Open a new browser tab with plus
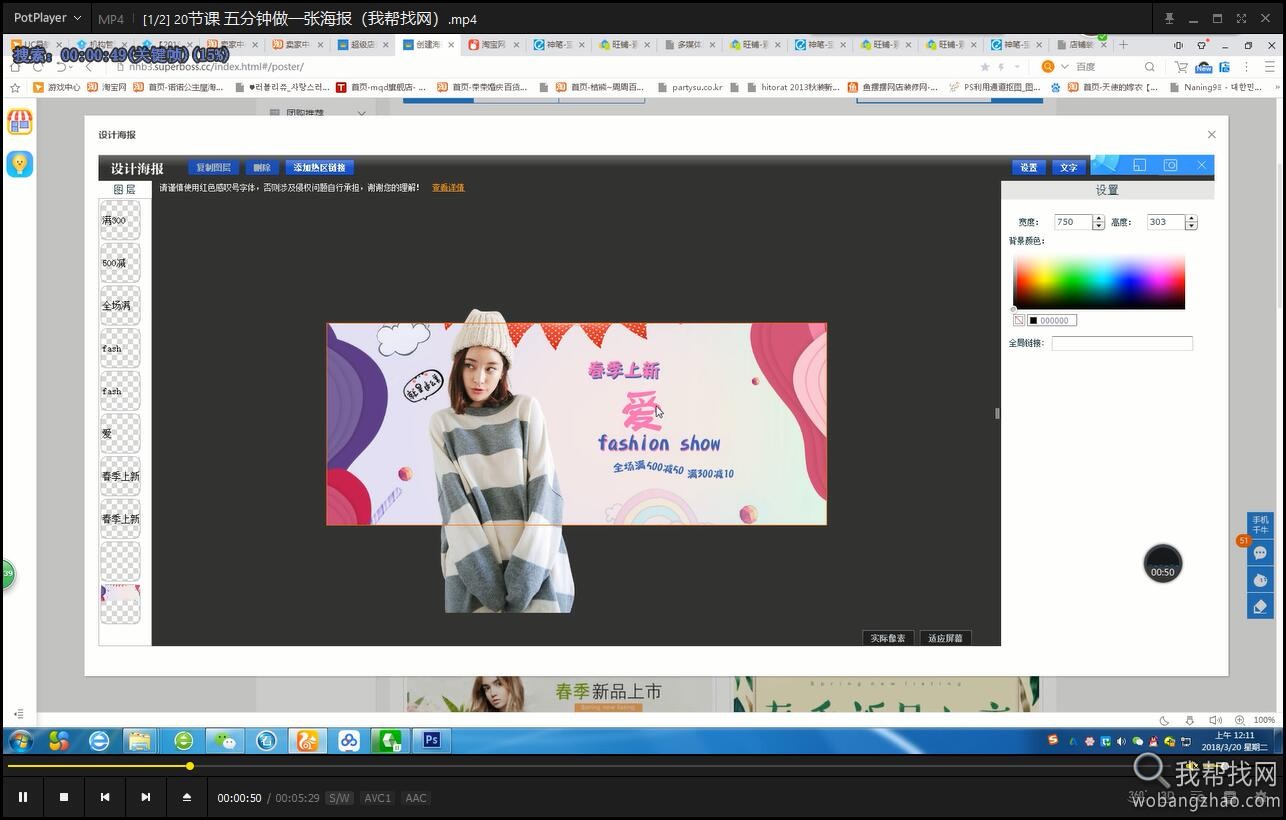Screen dimensions: 1286x820 pyautogui.click(x=1123, y=45)
